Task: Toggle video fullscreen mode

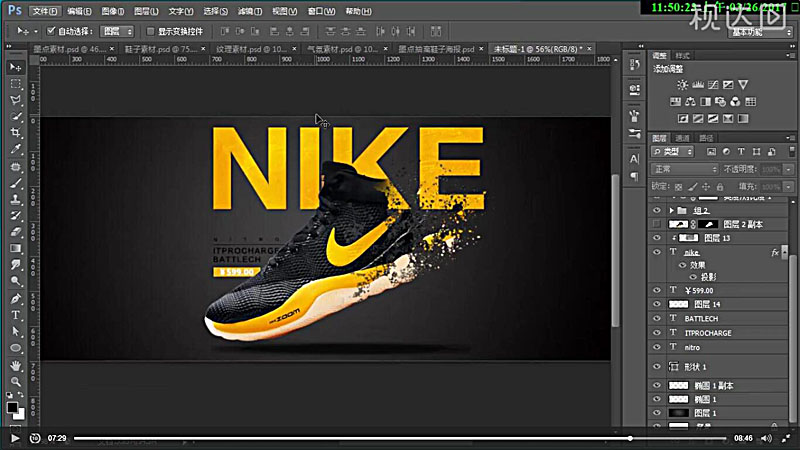Action: click(x=786, y=438)
